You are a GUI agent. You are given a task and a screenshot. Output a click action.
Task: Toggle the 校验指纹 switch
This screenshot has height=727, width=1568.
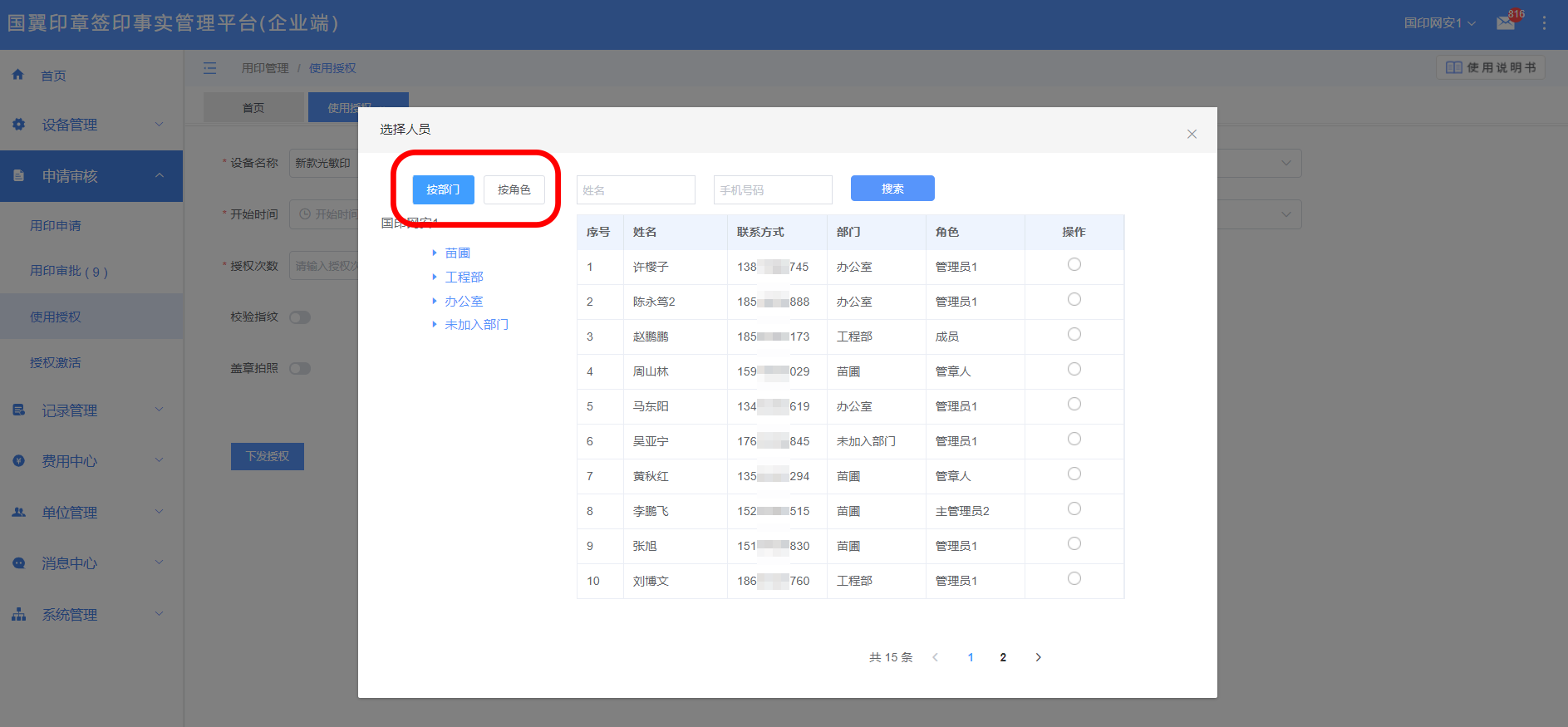pos(300,317)
